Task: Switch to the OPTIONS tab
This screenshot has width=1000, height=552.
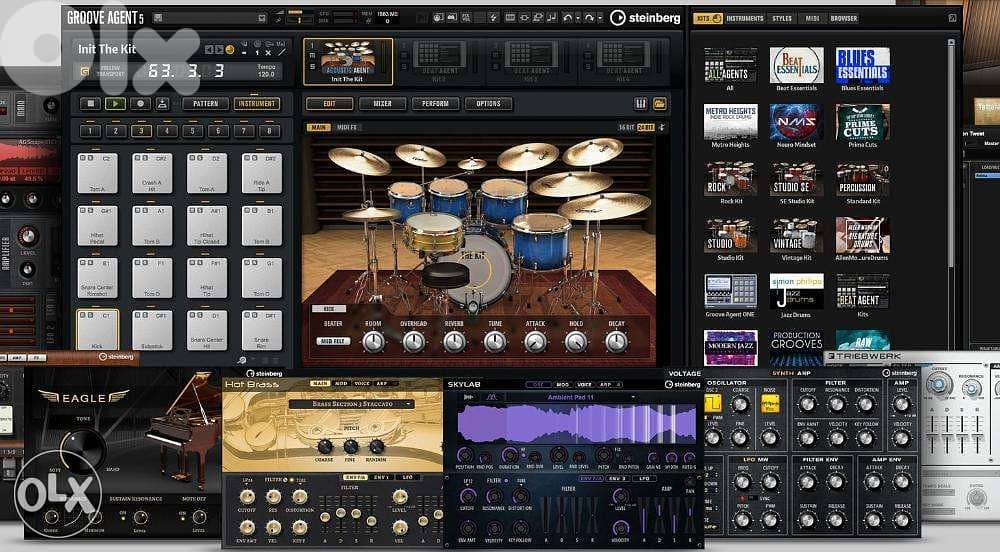Action: 489,103
